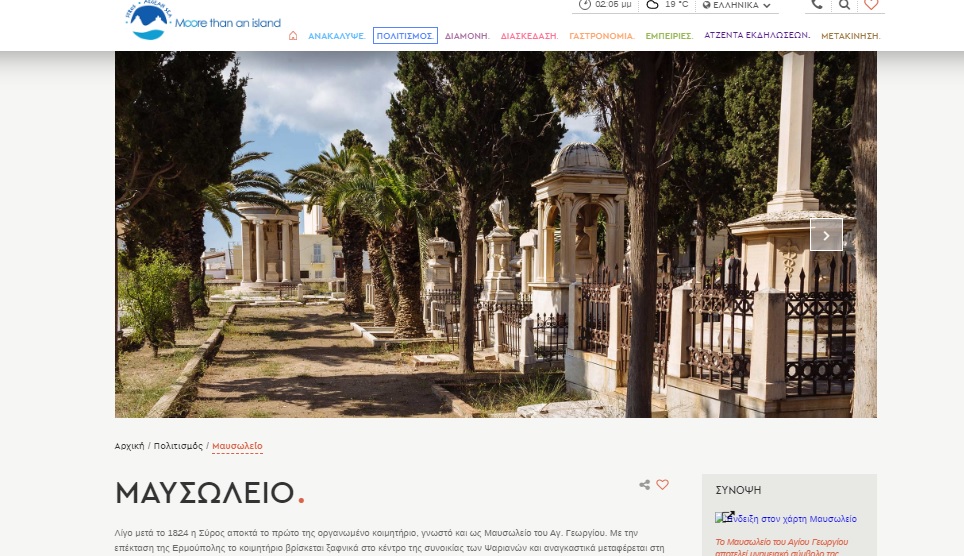This screenshot has height=556, width=964.
Task: Open the phone contact icon
Action: pyautogui.click(x=817, y=5)
